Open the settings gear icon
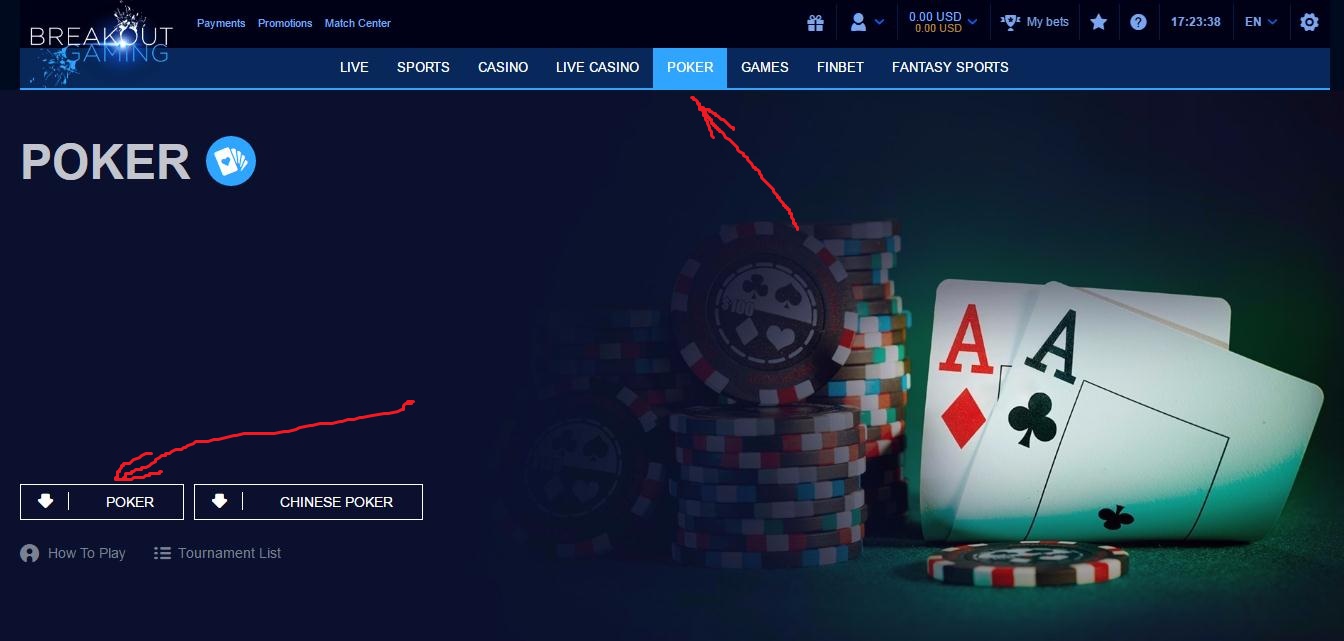The height and width of the screenshot is (641, 1344). 1309,22
